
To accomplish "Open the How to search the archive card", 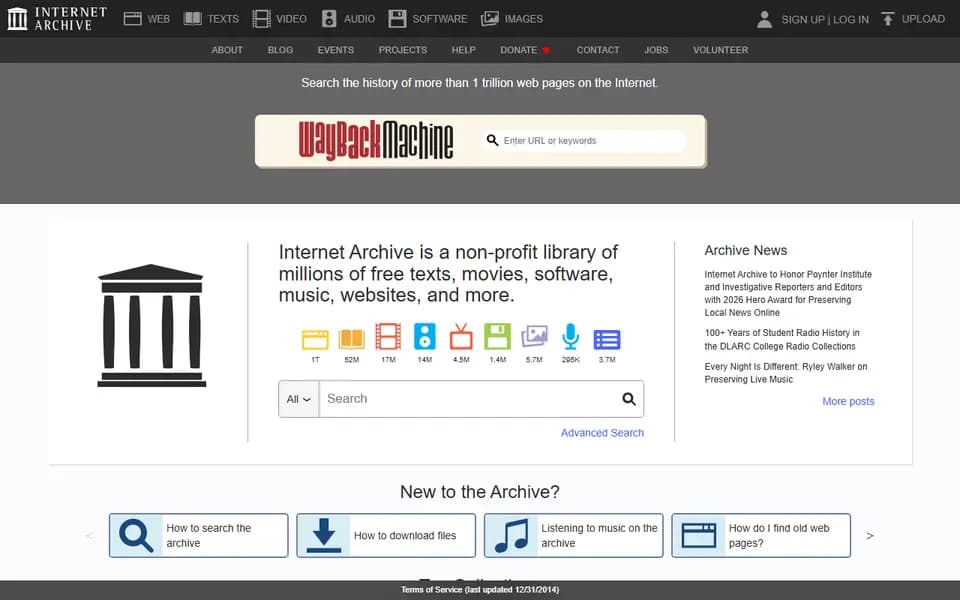I will [x=198, y=536].
